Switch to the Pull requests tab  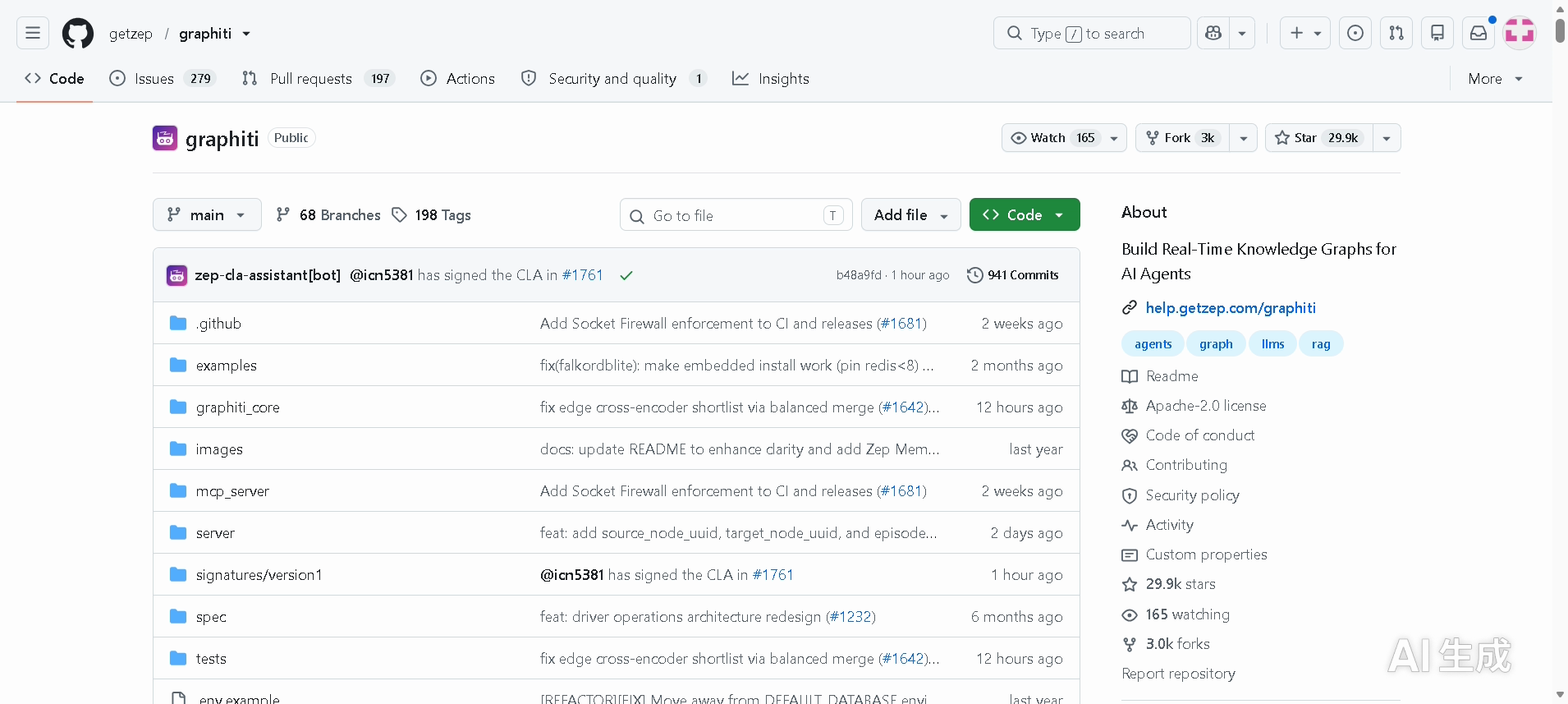(319, 79)
